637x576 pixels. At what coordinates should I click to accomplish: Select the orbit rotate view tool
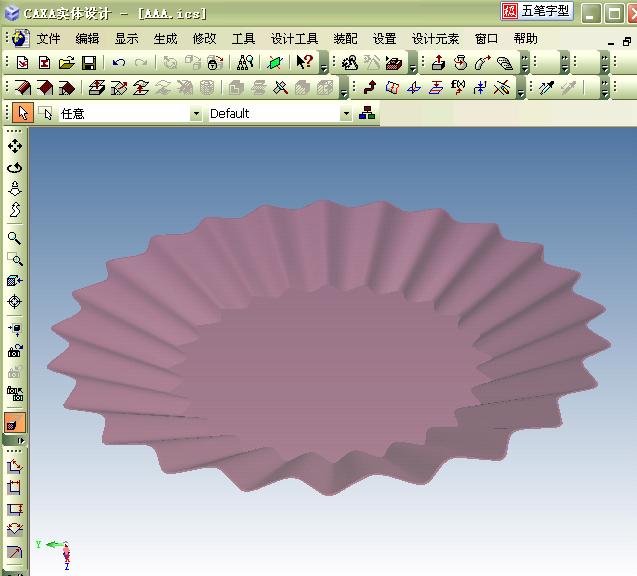15,167
